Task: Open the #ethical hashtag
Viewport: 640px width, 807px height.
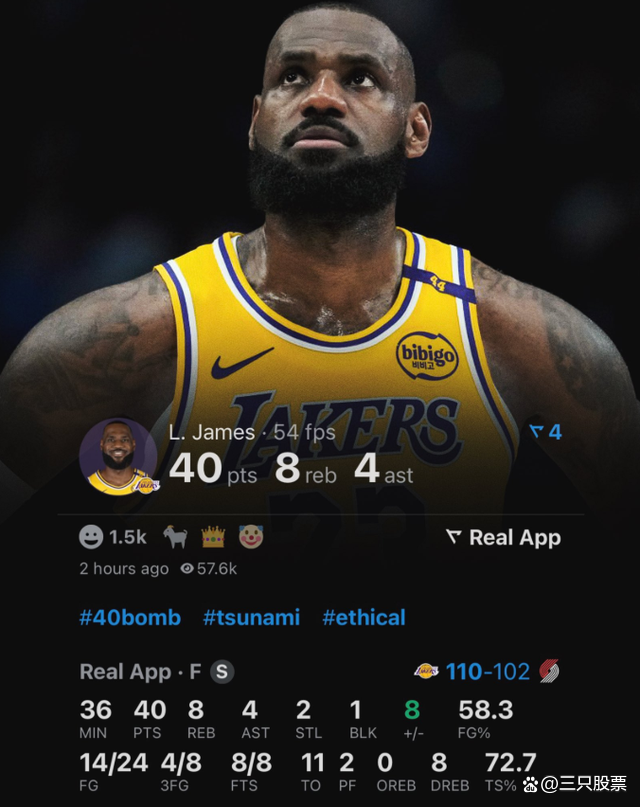Action: coord(364,617)
